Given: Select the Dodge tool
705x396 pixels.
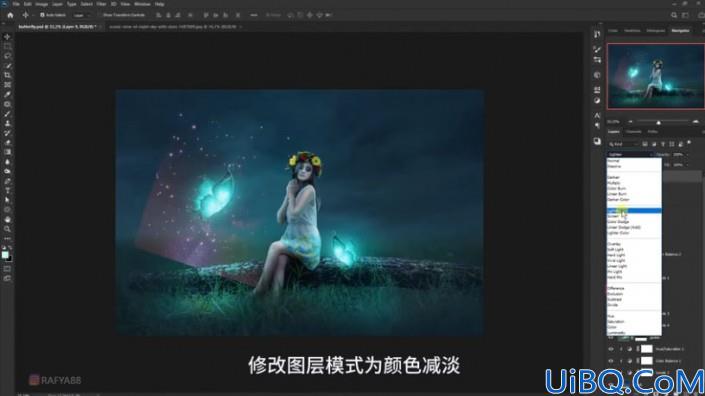Looking at the screenshot, I should pyautogui.click(x=7, y=171).
